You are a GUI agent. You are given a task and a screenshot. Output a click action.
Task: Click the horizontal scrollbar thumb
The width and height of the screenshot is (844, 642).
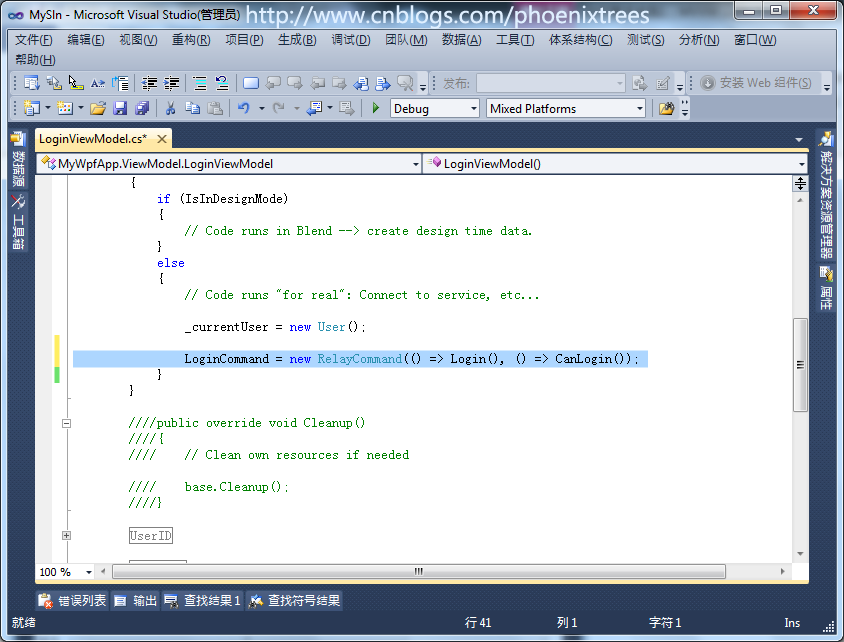point(419,572)
